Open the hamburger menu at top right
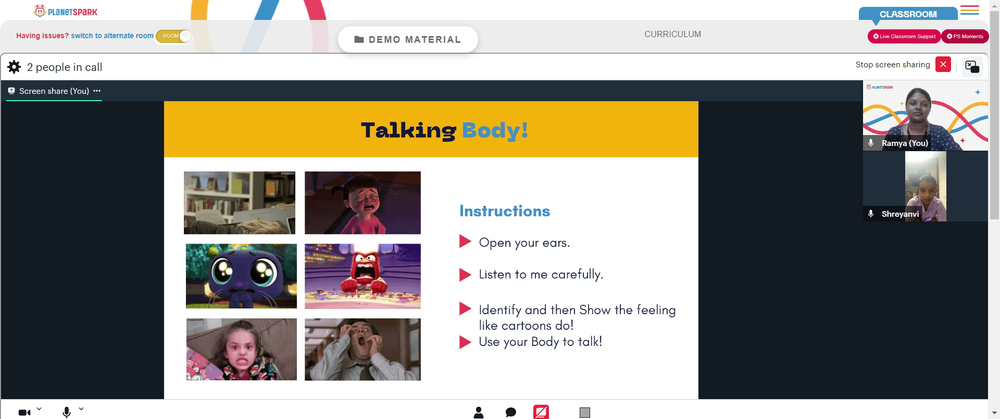The height and width of the screenshot is (419, 1000). tap(969, 10)
